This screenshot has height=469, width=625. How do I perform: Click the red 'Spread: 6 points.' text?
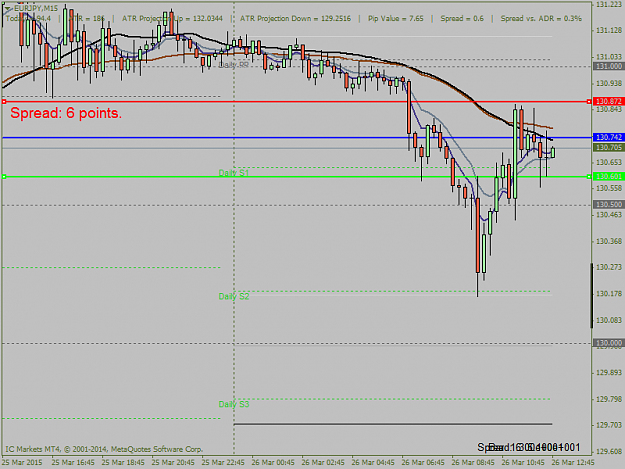66,113
